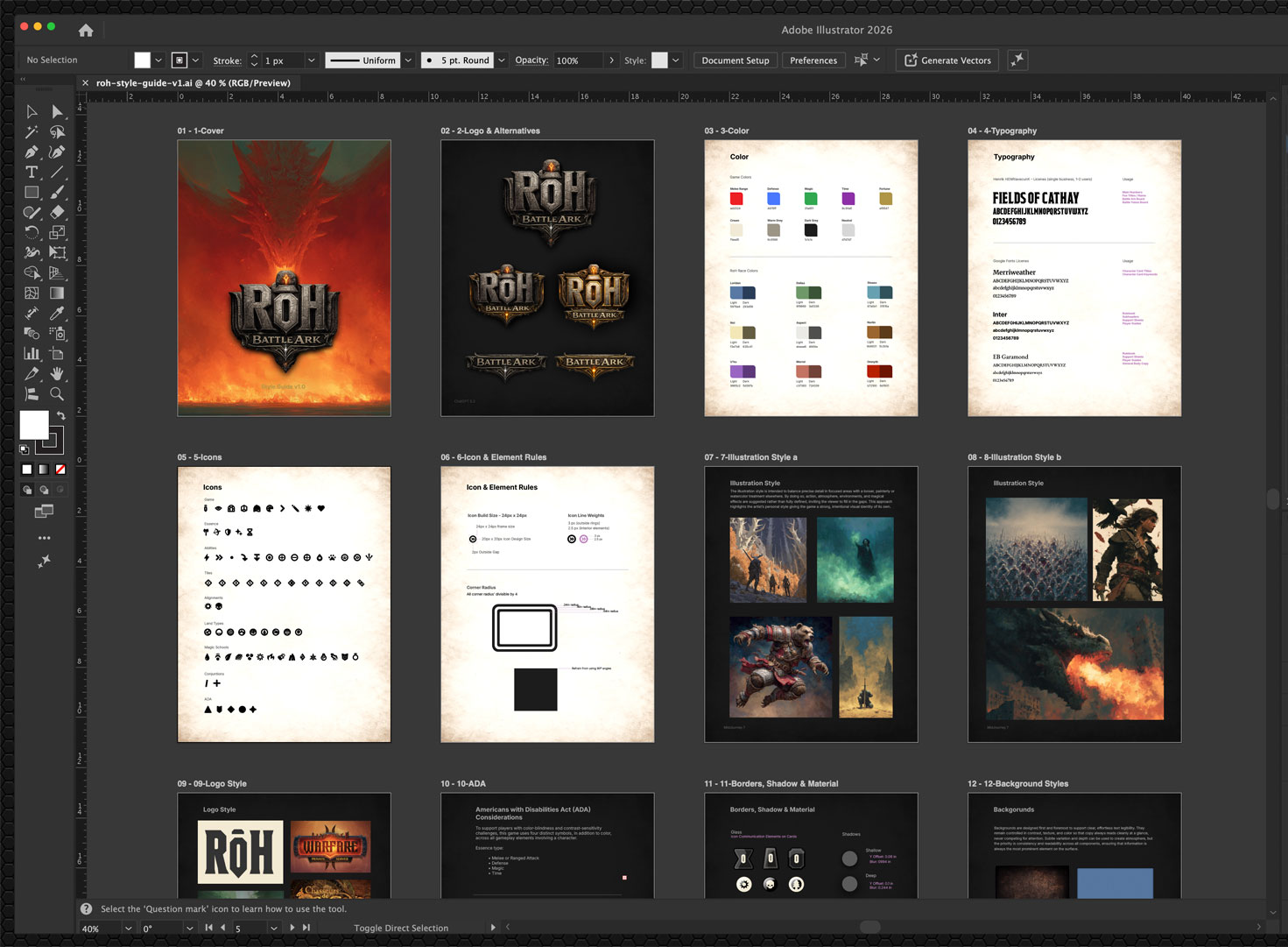Screen dimensions: 1288x947
Task: Select the Column Graph tool
Action: point(32,353)
